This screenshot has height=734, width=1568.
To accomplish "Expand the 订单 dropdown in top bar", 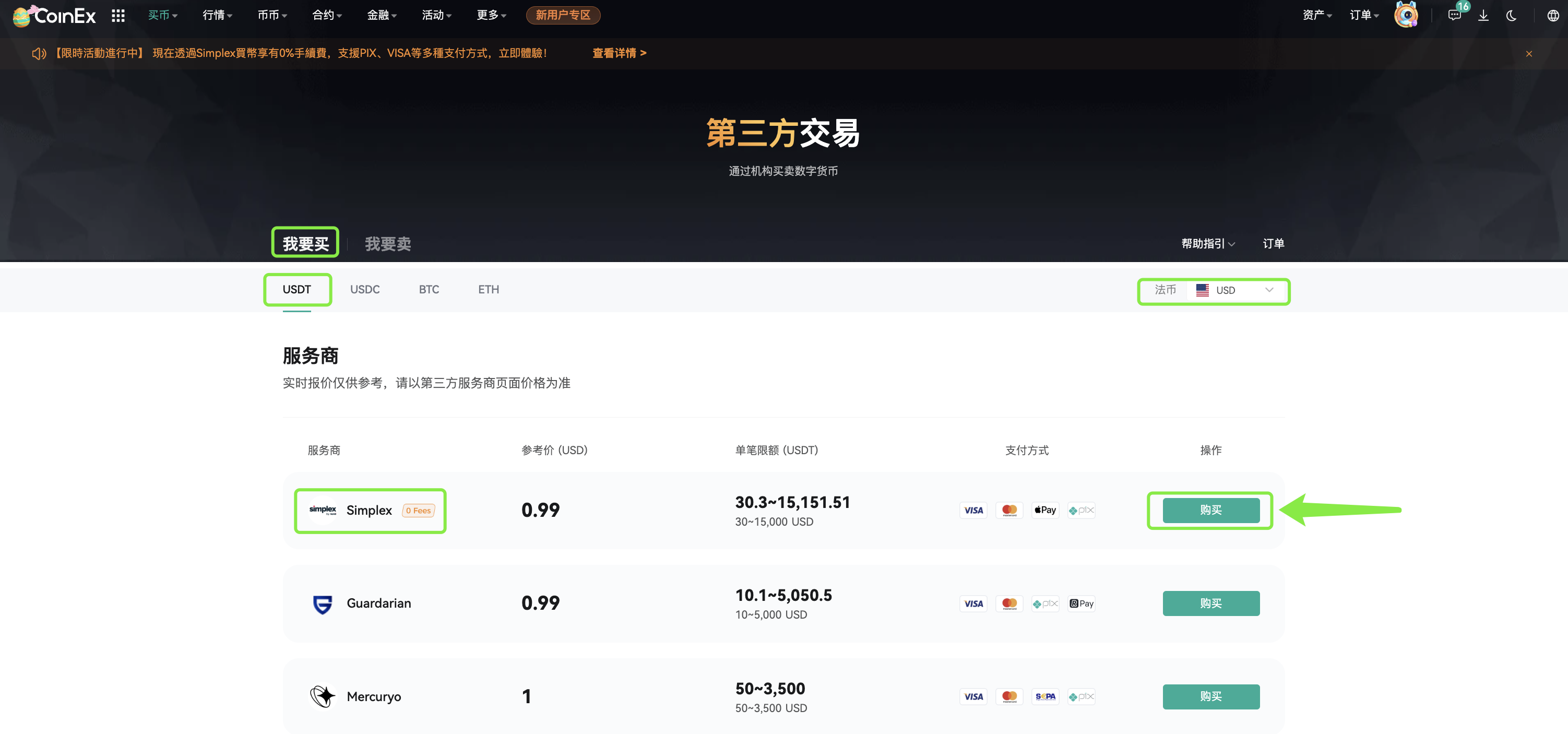I will coord(1364,15).
